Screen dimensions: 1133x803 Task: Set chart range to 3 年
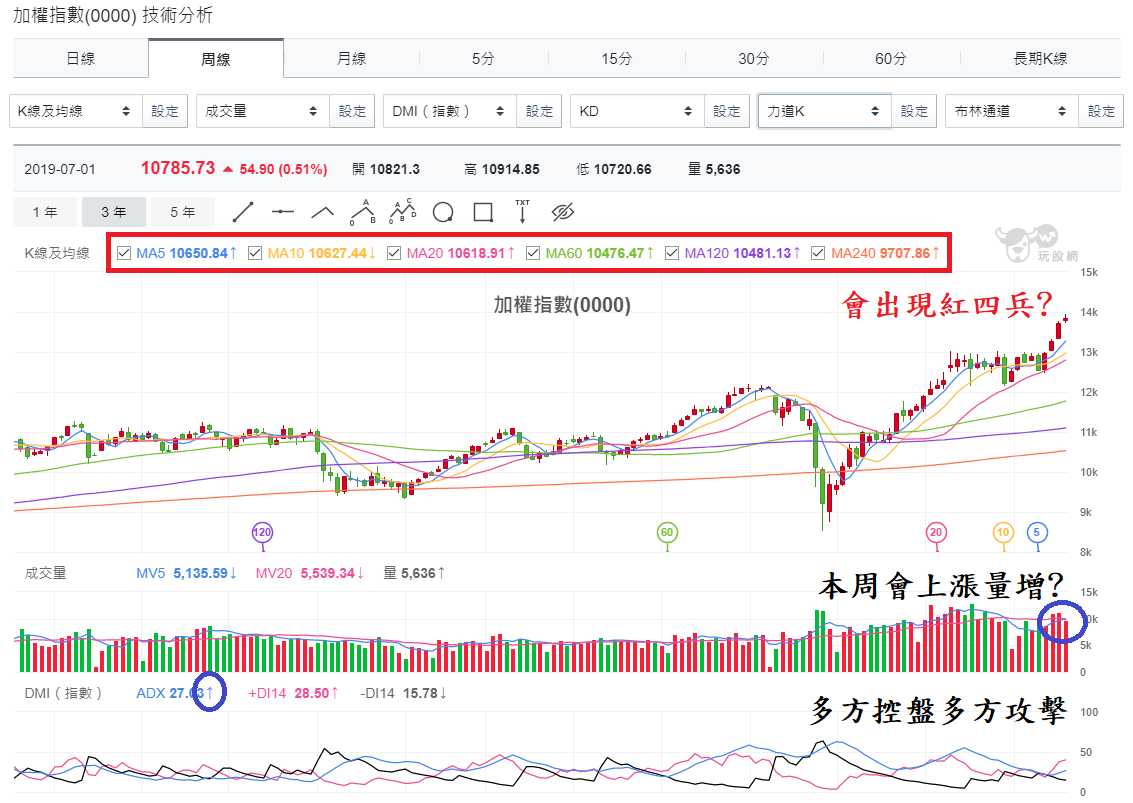pyautogui.click(x=113, y=212)
